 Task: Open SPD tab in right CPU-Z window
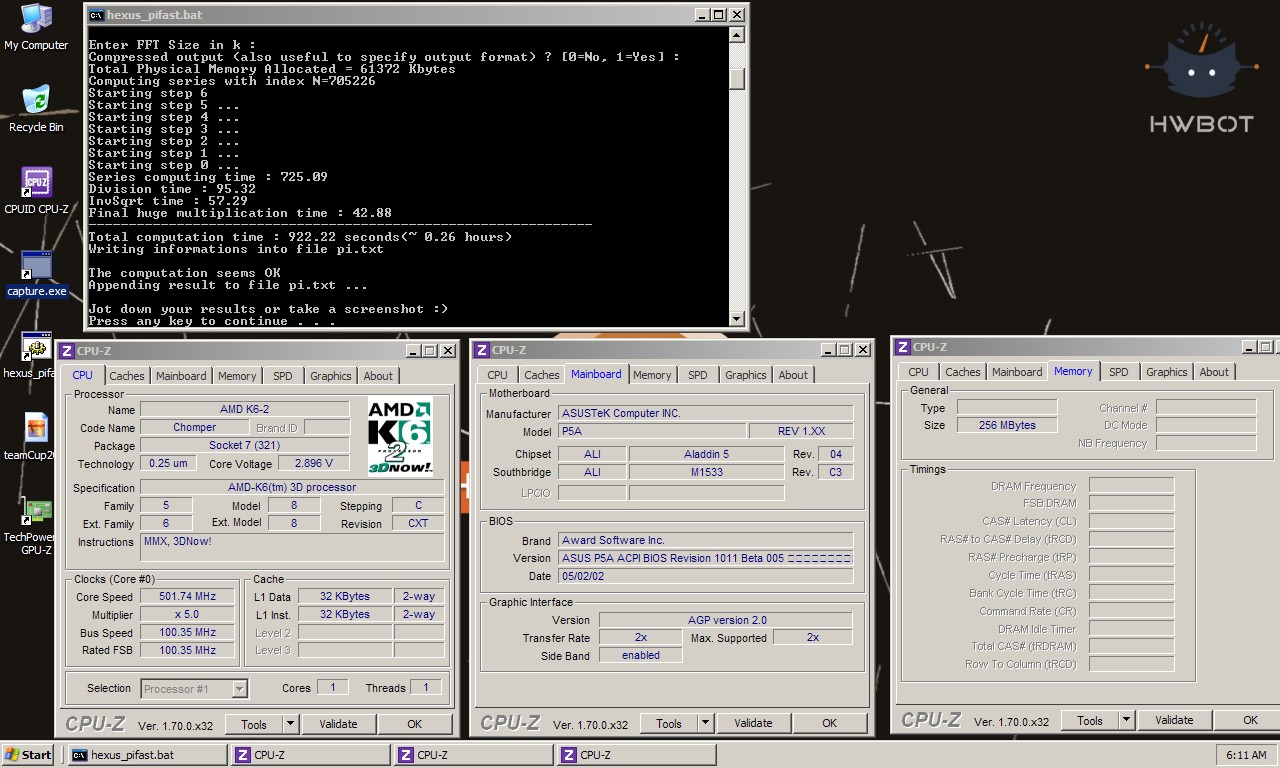1119,372
